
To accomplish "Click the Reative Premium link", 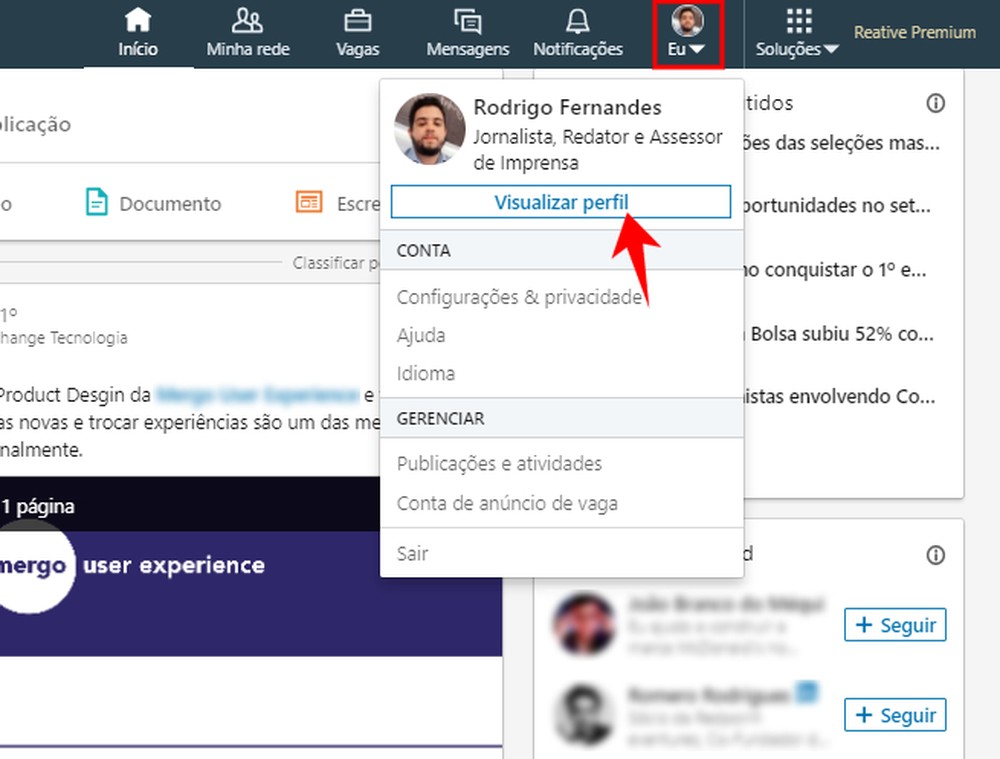I will pyautogui.click(x=913, y=32).
